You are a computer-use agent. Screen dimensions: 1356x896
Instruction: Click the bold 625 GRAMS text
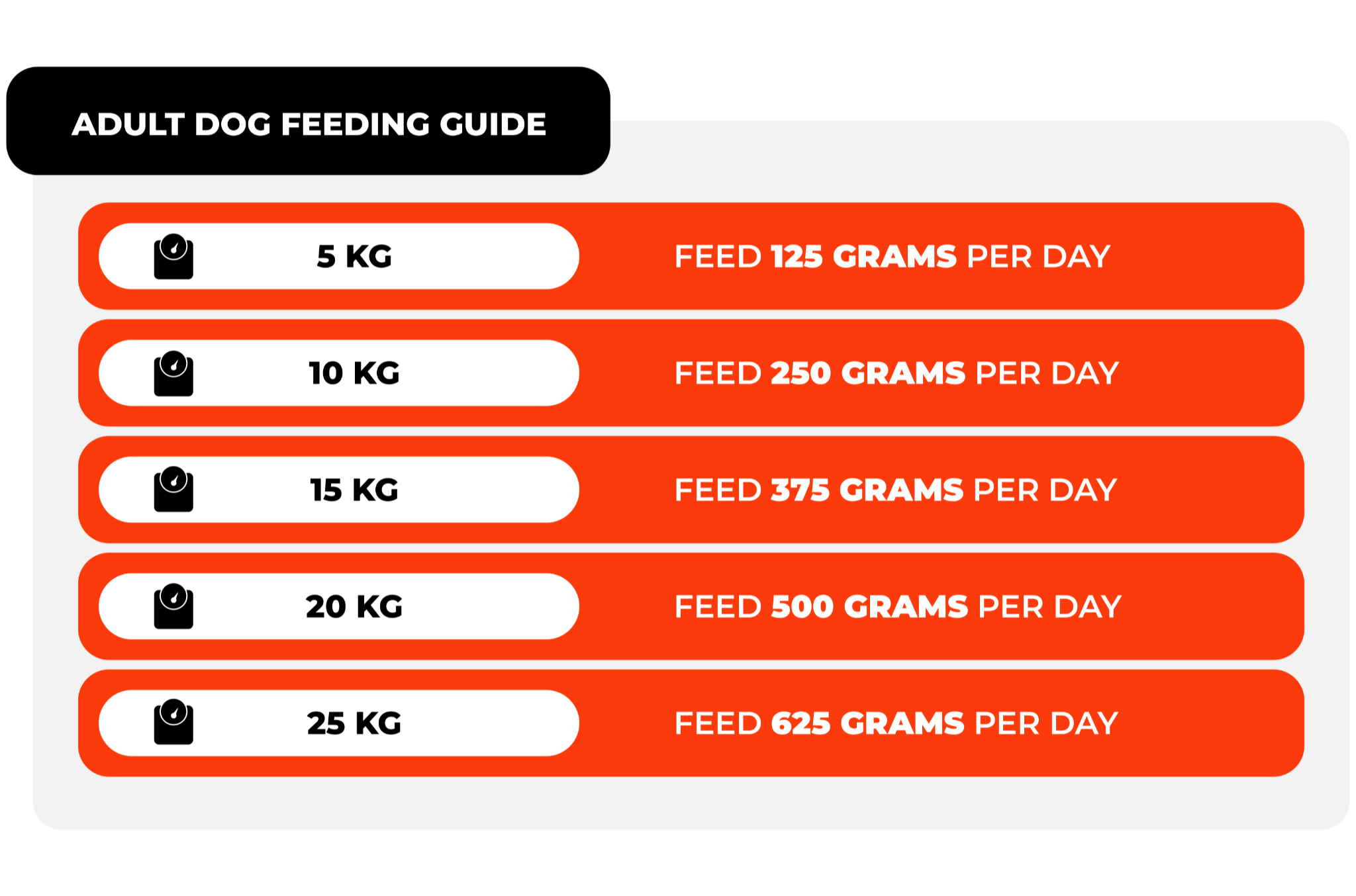[x=867, y=723]
